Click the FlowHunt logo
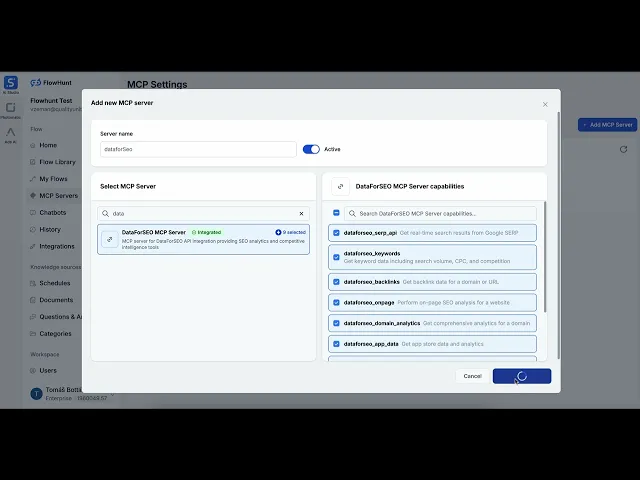Screen dimensions: 640x480 (51, 83)
